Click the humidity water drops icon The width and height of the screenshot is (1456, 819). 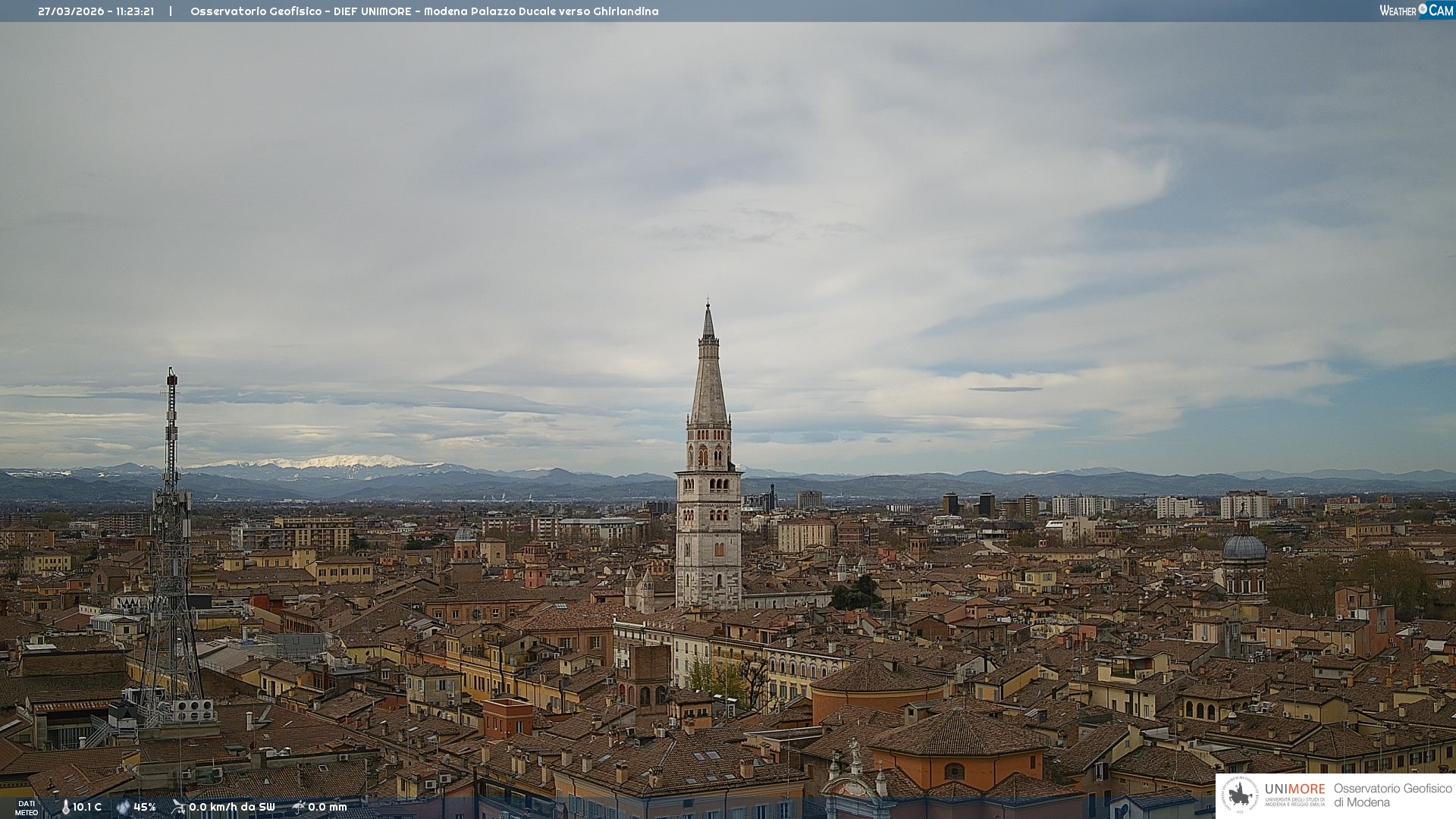click(123, 807)
